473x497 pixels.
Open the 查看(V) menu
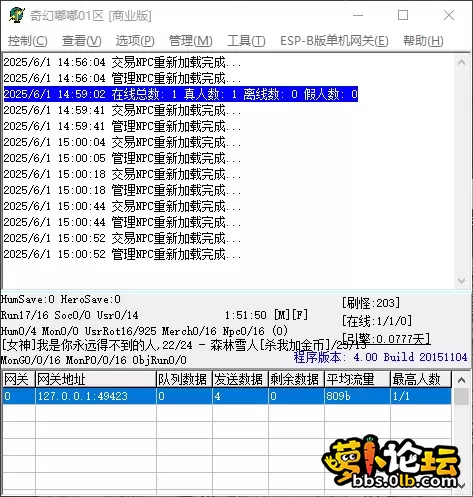pos(82,41)
